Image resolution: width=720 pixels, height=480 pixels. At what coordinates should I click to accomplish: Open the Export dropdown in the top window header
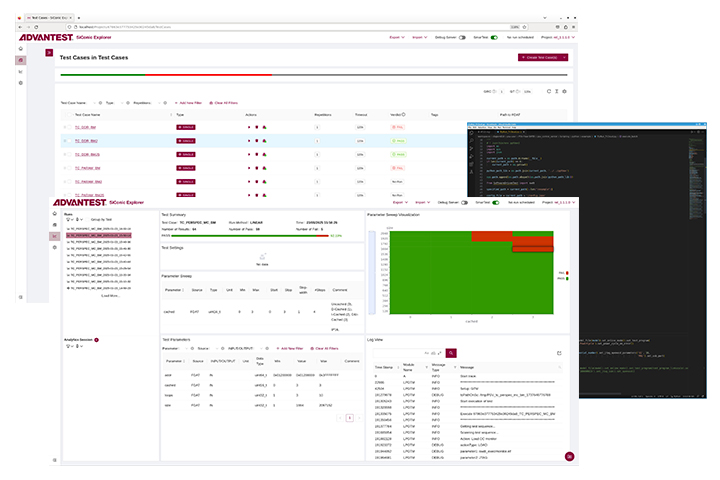point(397,38)
